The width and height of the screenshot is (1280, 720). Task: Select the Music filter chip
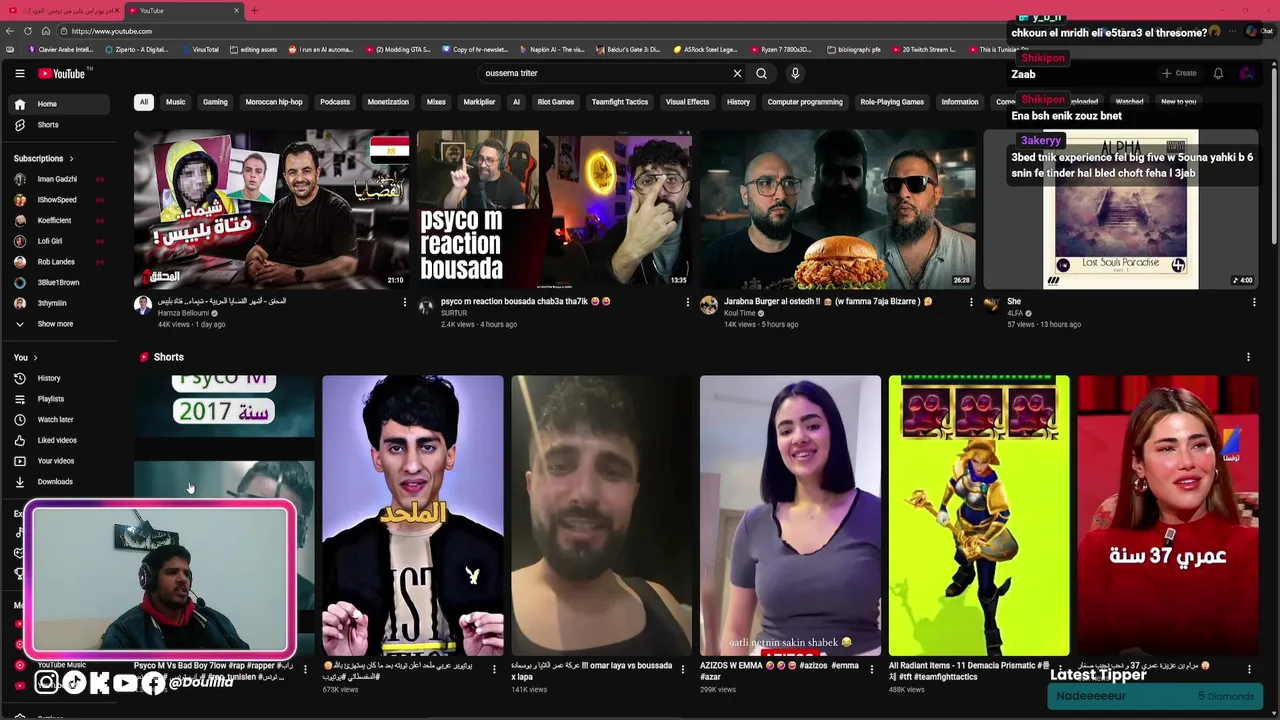[x=175, y=102]
